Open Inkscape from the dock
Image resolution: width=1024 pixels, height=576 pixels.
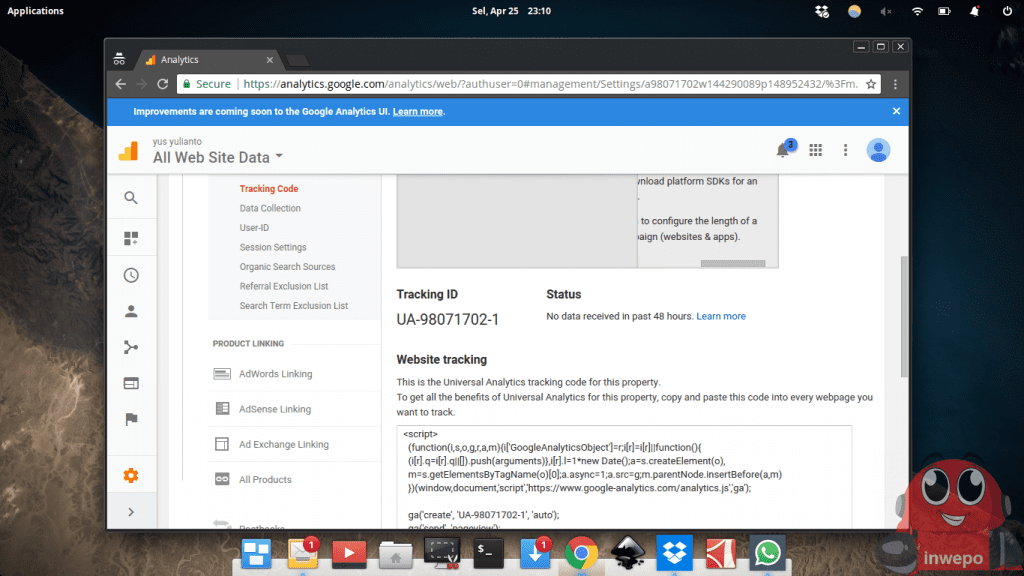(x=628, y=554)
